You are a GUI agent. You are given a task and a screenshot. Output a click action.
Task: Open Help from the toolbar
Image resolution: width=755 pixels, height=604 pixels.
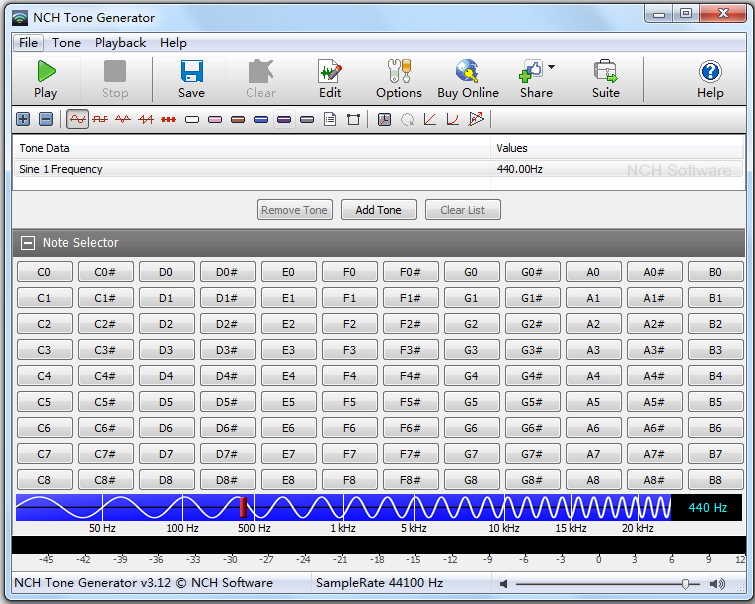(x=710, y=79)
